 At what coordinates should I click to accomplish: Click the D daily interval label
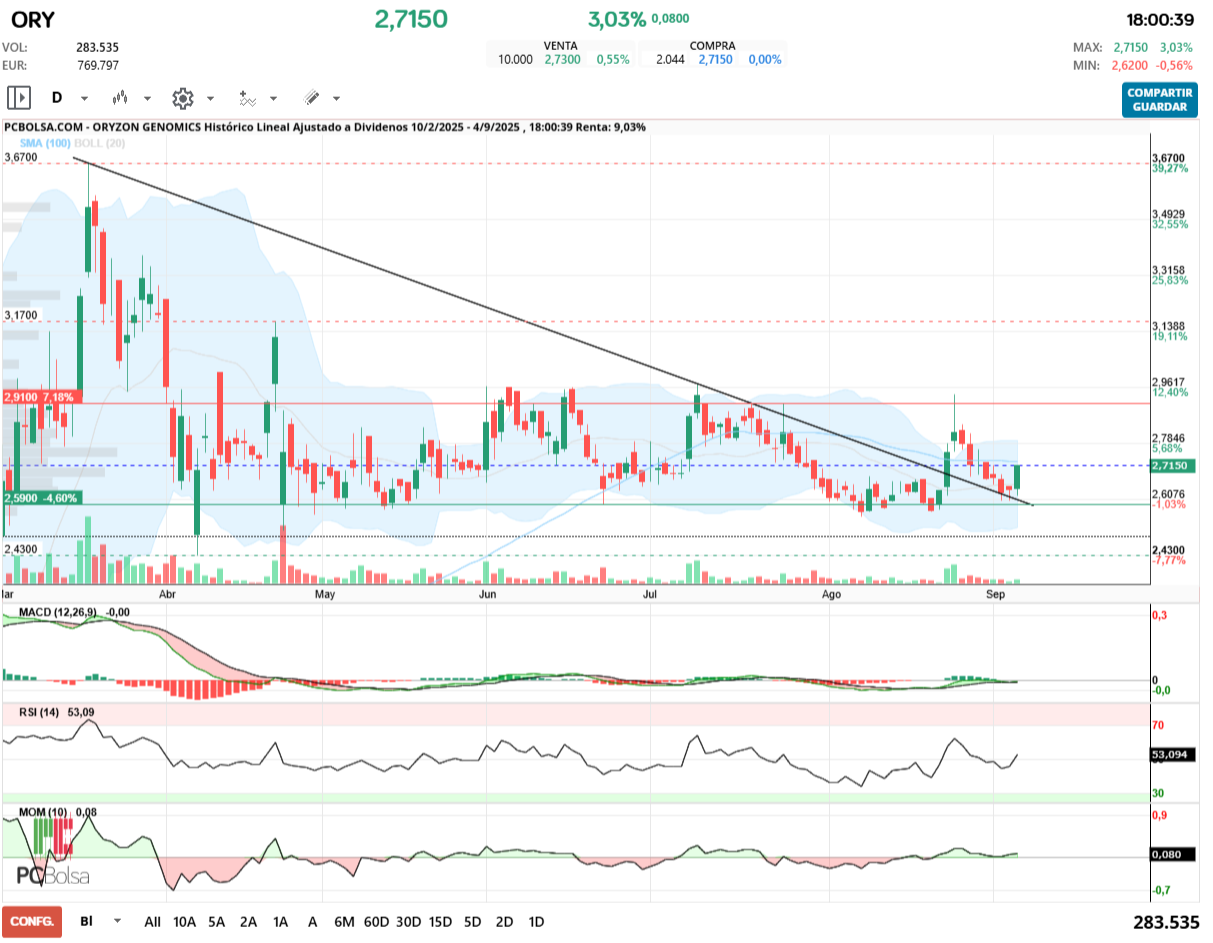(x=57, y=98)
